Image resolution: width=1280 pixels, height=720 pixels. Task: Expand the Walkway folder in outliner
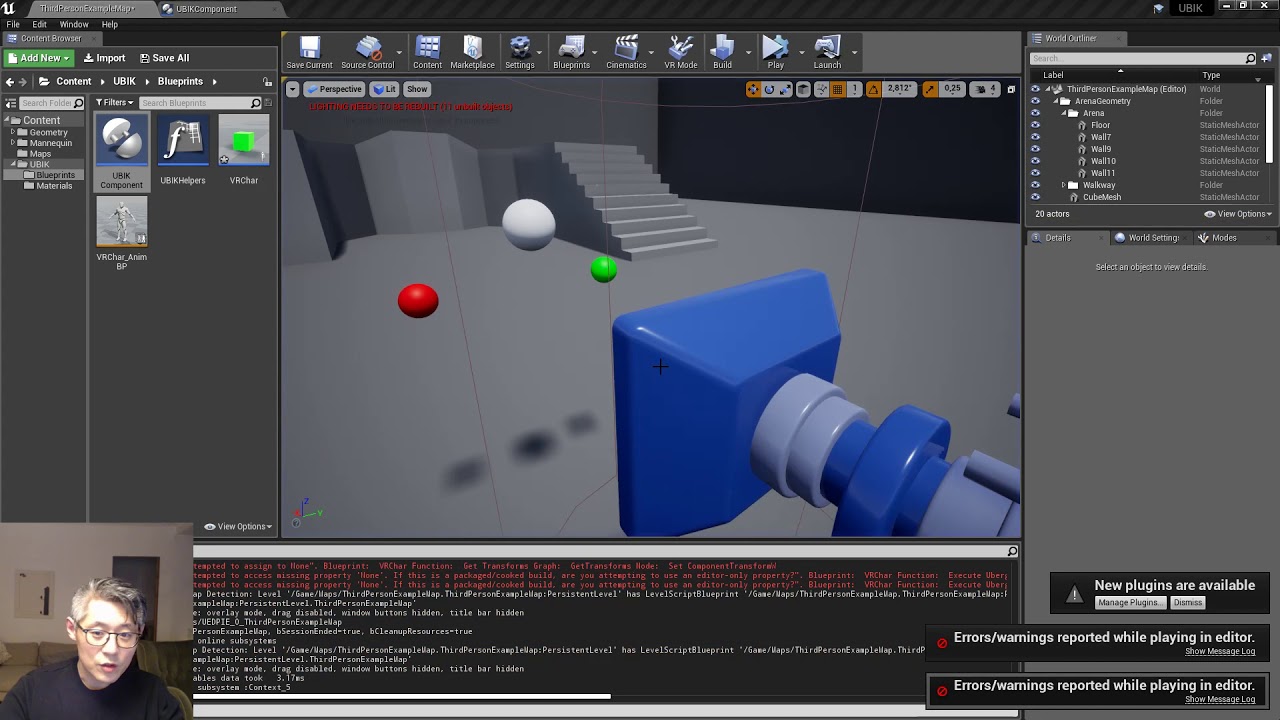click(1063, 185)
